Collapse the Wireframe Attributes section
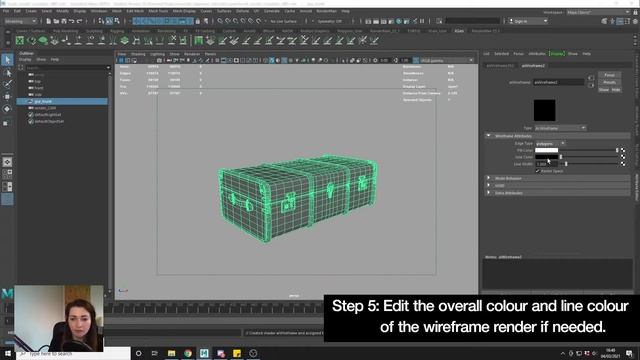This screenshot has width=640, height=360. click(x=489, y=136)
